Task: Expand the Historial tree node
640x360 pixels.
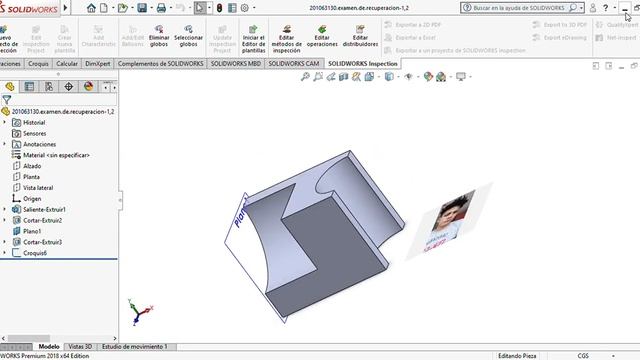Action: (x=4, y=122)
